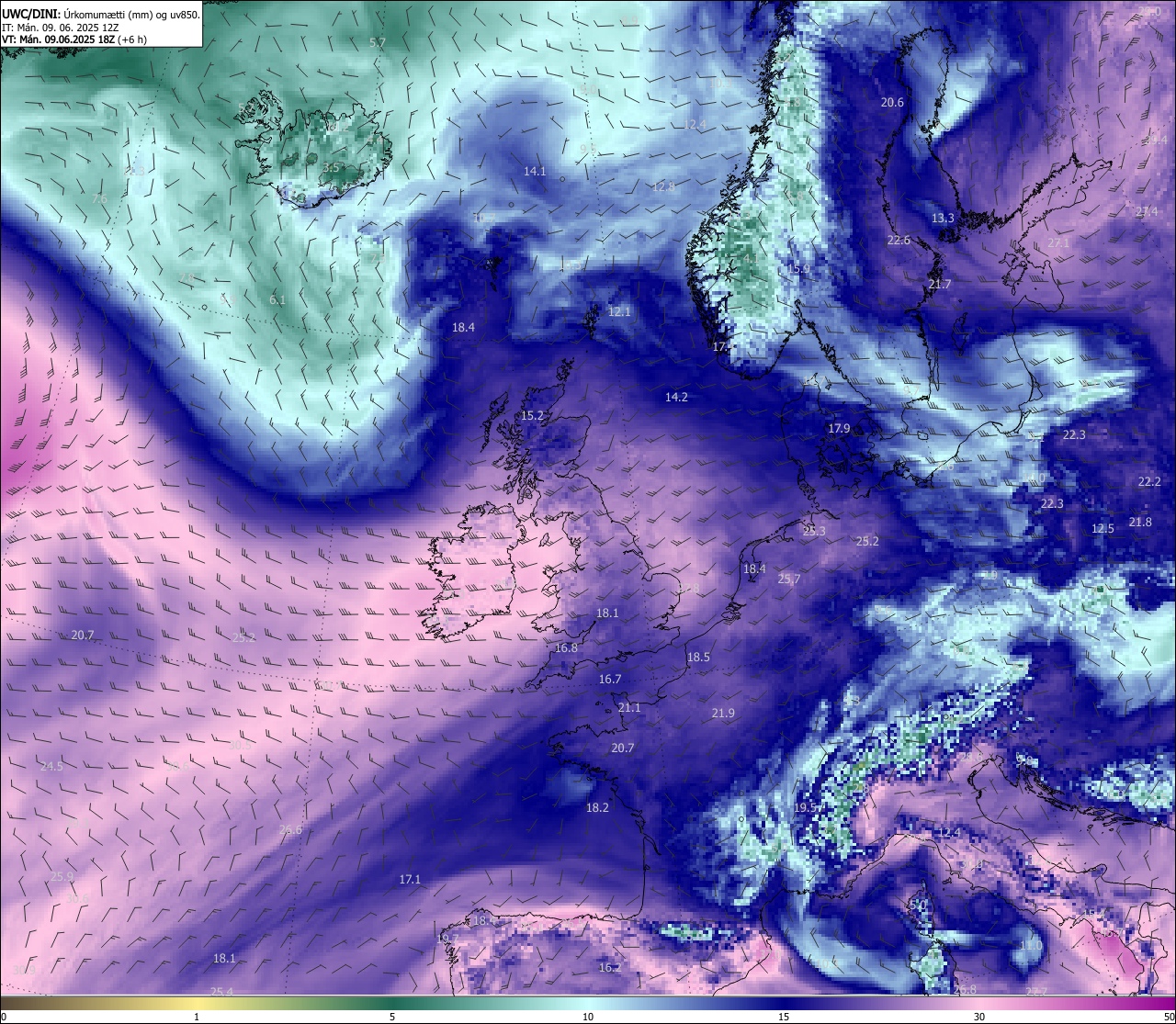Viewport: 1176px width, 1024px height.
Task: Click the 26.6 value on the map
Action: (290, 829)
